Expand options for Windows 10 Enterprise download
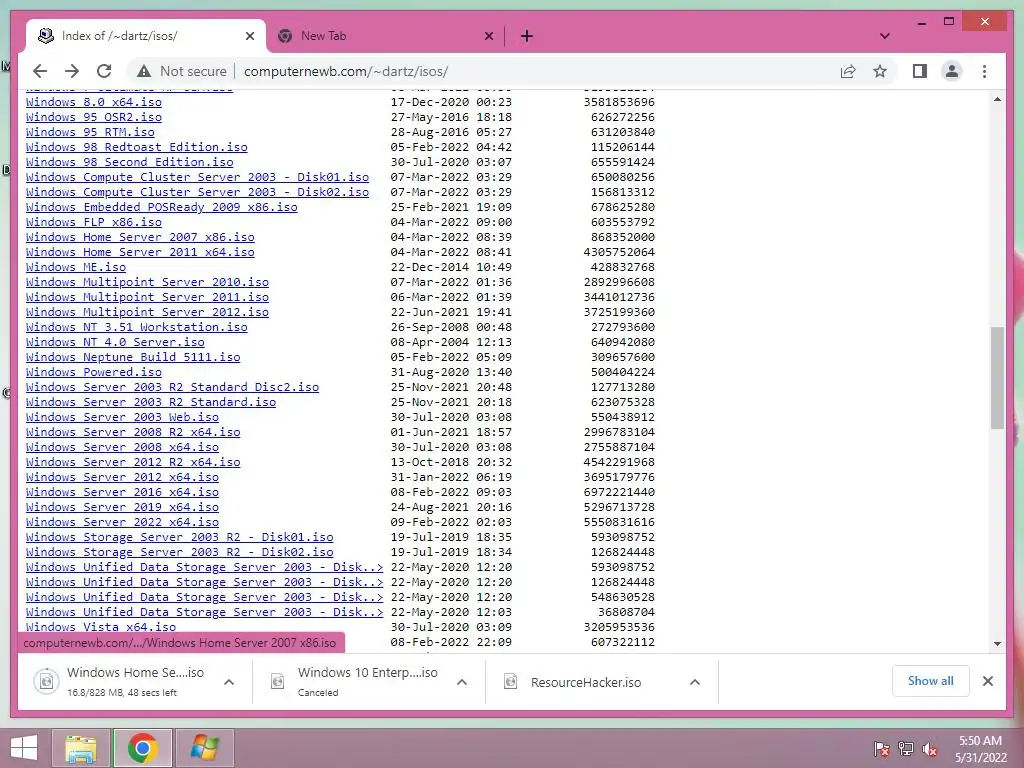The image size is (1024, 768). click(462, 682)
